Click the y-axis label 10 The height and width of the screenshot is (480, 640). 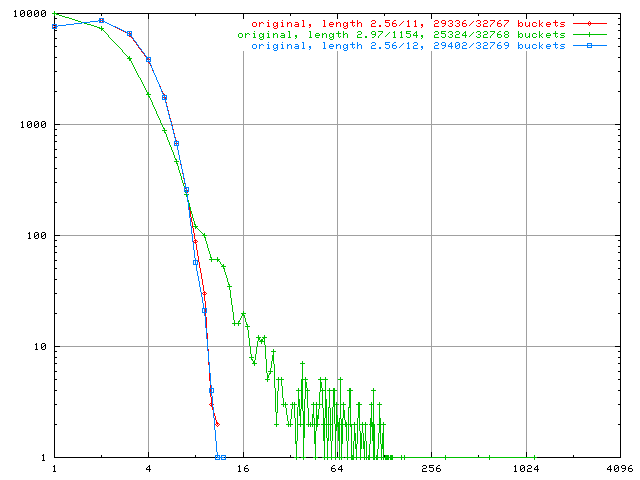[40, 347]
